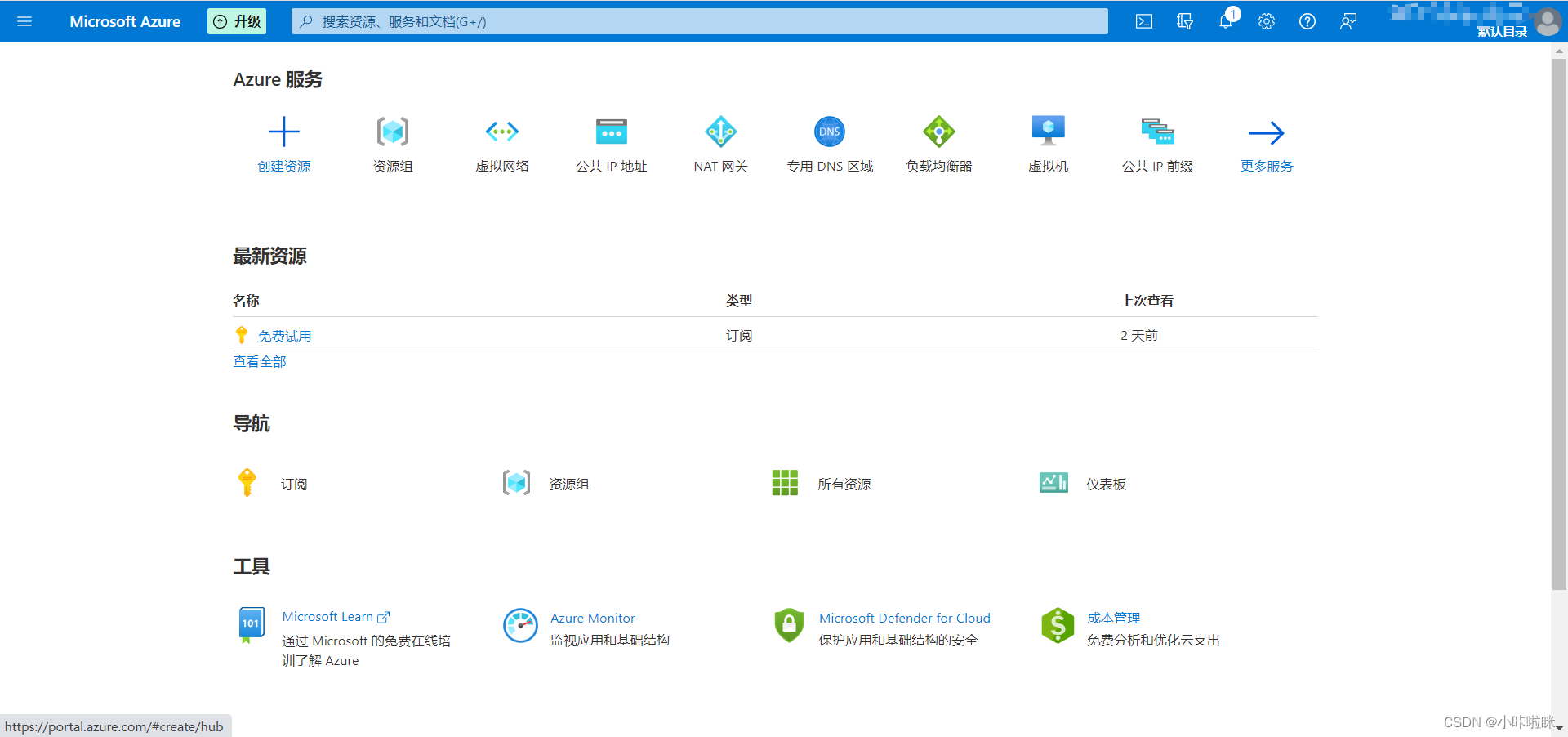Screen dimensions: 1568x737
Task: Click the 名称 column header
Action: coord(246,301)
